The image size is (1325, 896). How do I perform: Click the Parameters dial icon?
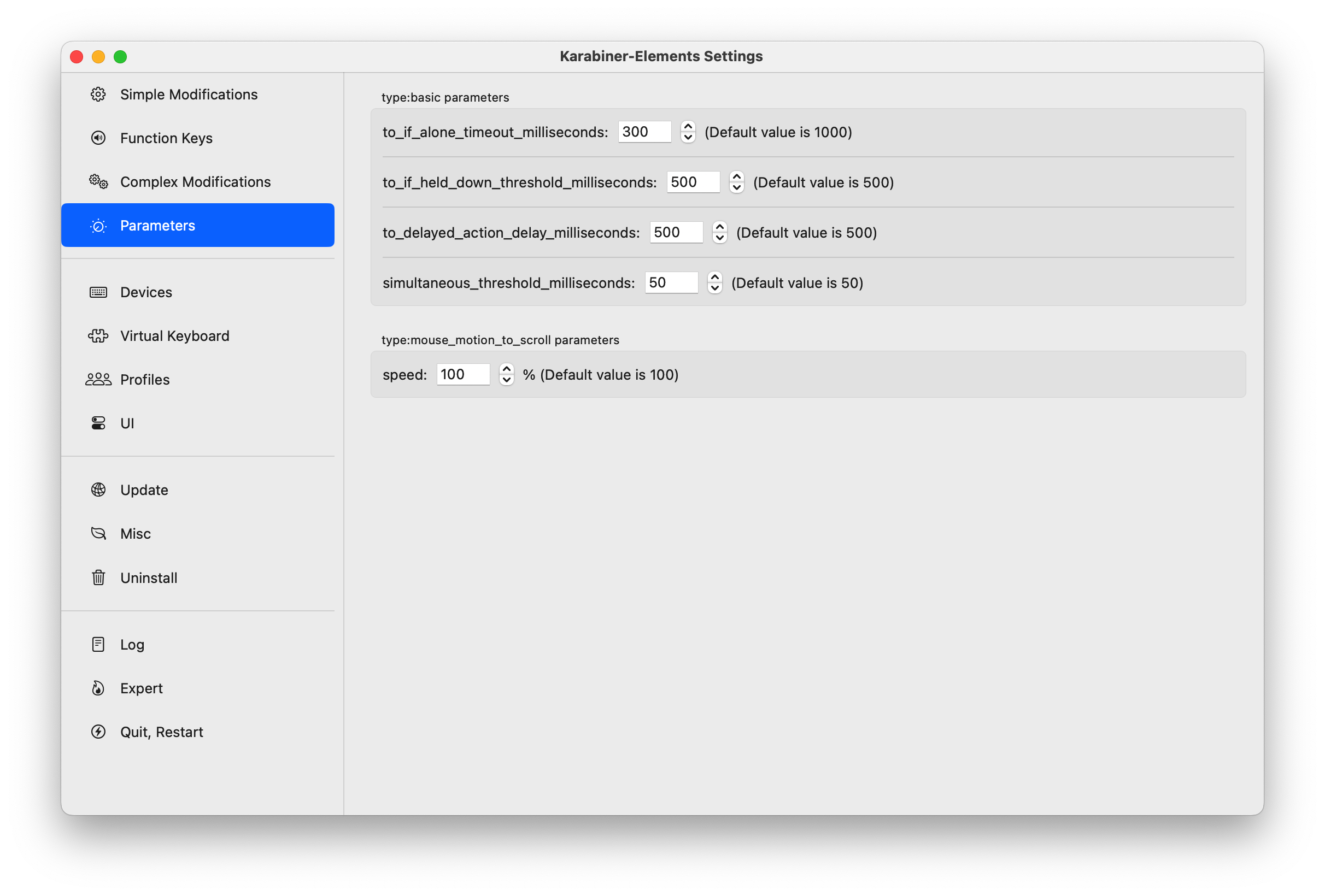pos(98,226)
